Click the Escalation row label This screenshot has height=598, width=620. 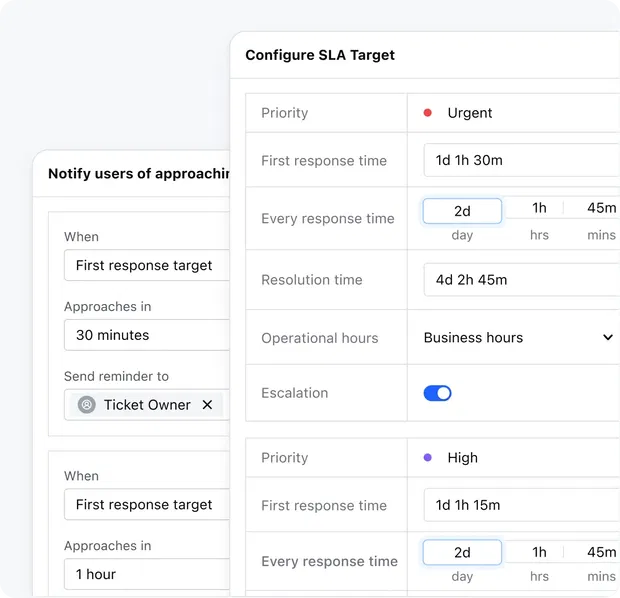(x=295, y=393)
